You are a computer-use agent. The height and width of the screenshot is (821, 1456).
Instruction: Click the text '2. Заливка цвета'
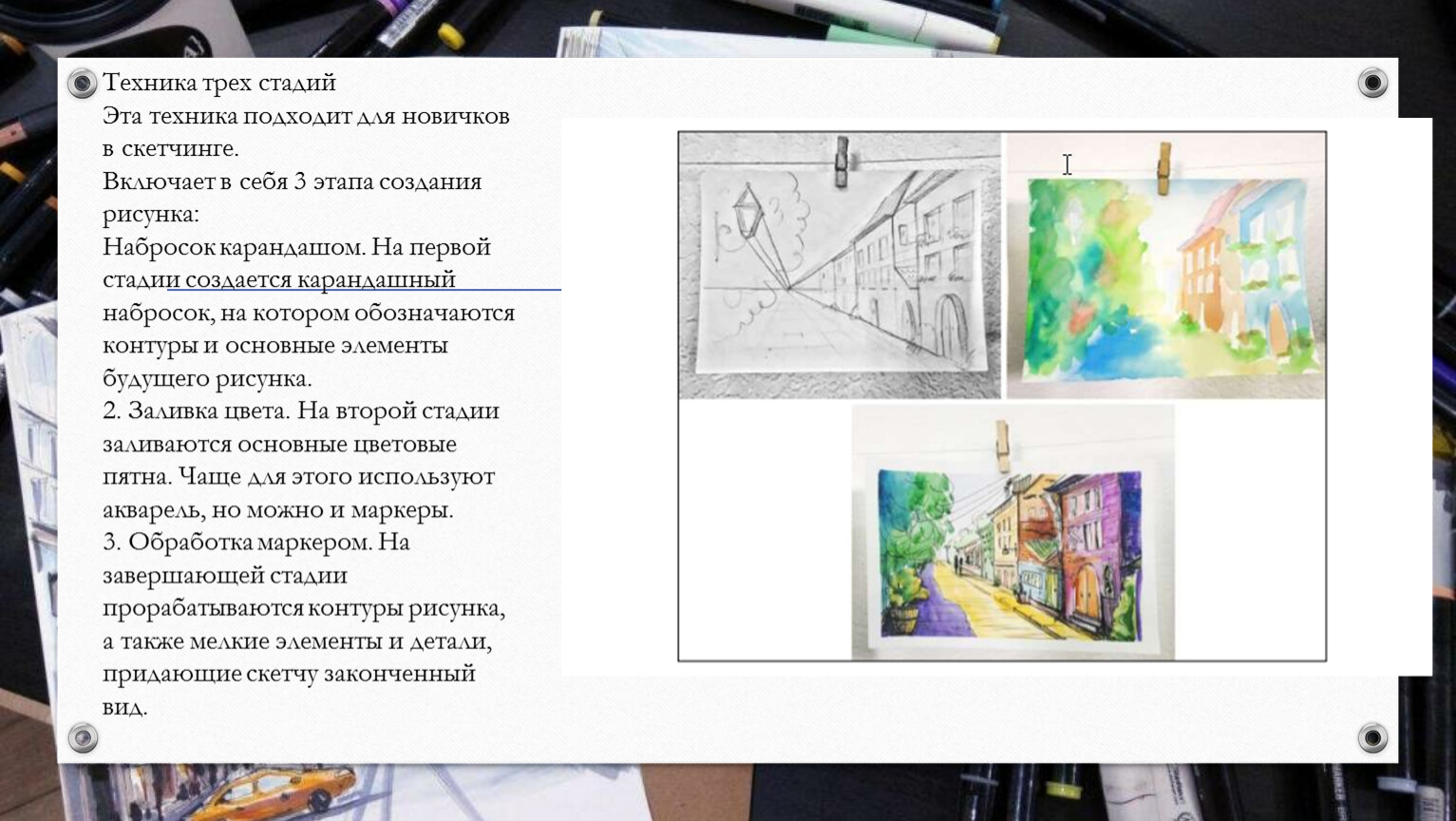196,410
